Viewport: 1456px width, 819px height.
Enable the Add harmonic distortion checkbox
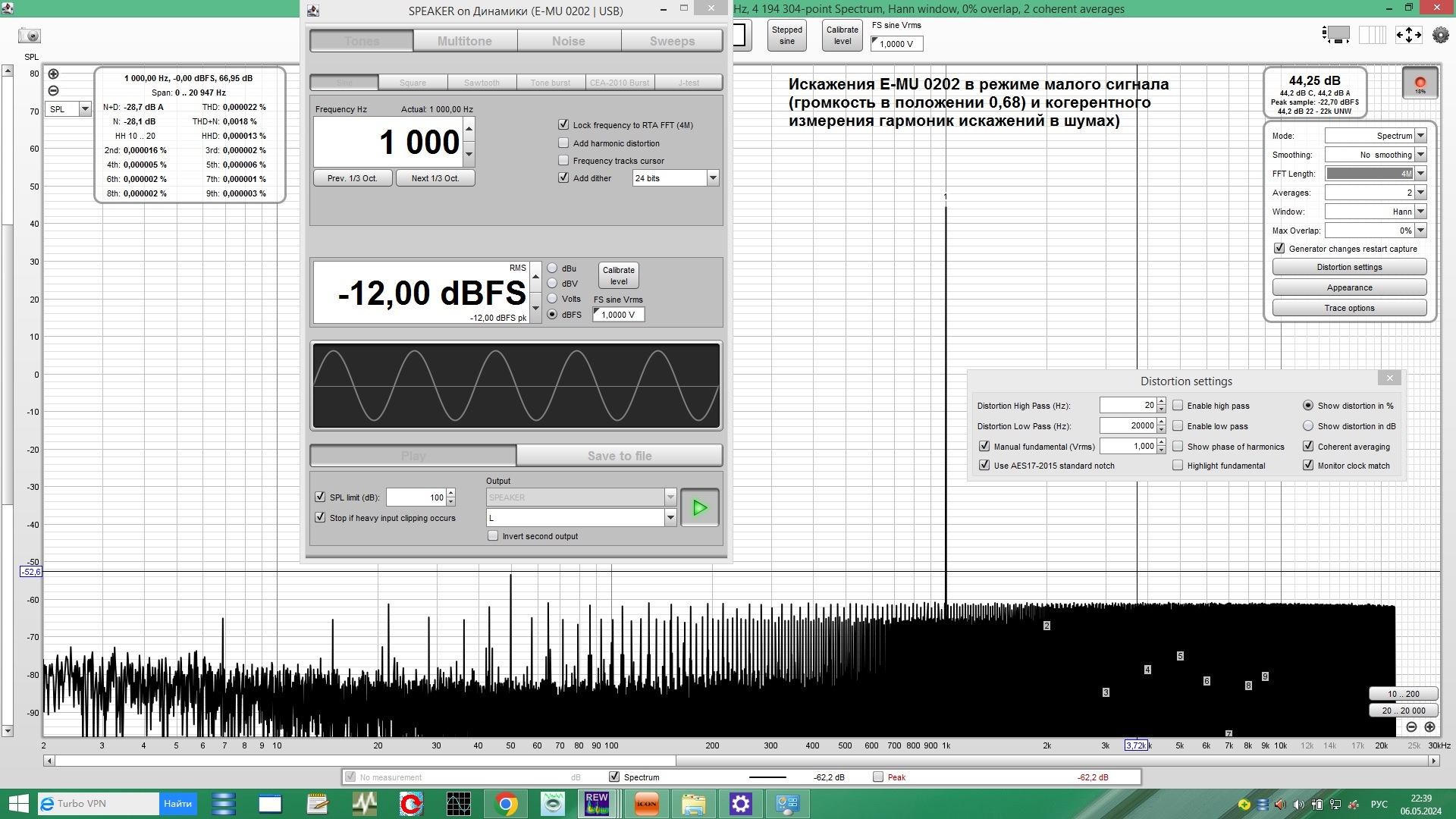click(563, 143)
